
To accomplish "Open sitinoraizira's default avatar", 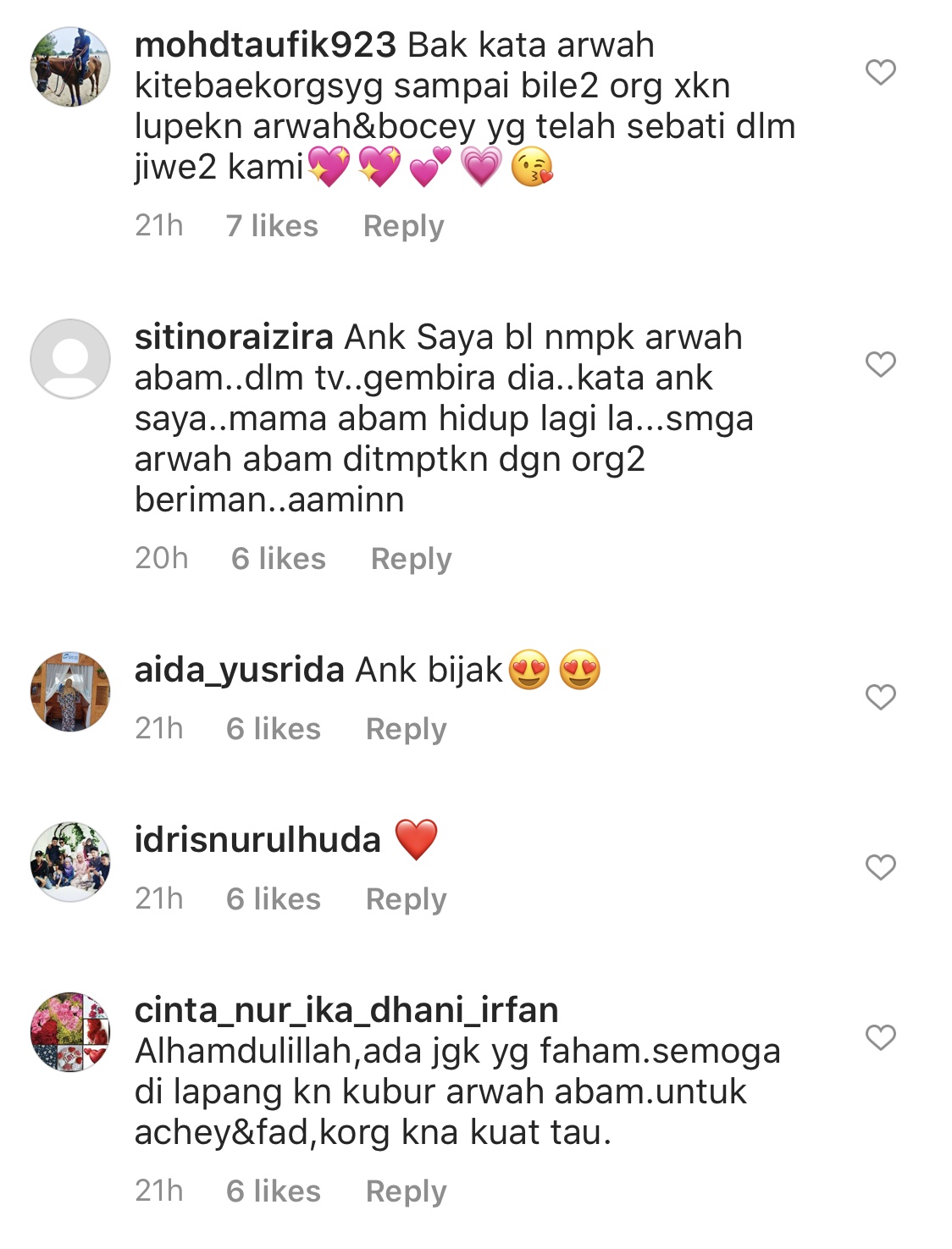I will tap(70, 359).
